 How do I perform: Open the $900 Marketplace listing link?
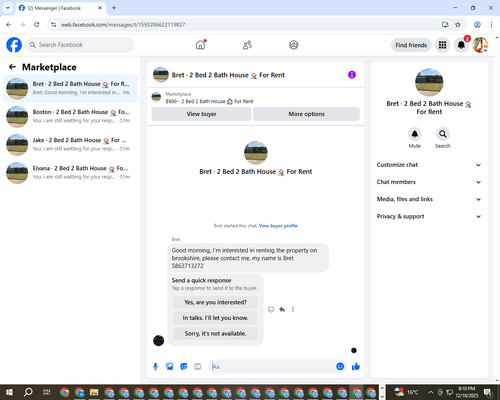[209, 101]
